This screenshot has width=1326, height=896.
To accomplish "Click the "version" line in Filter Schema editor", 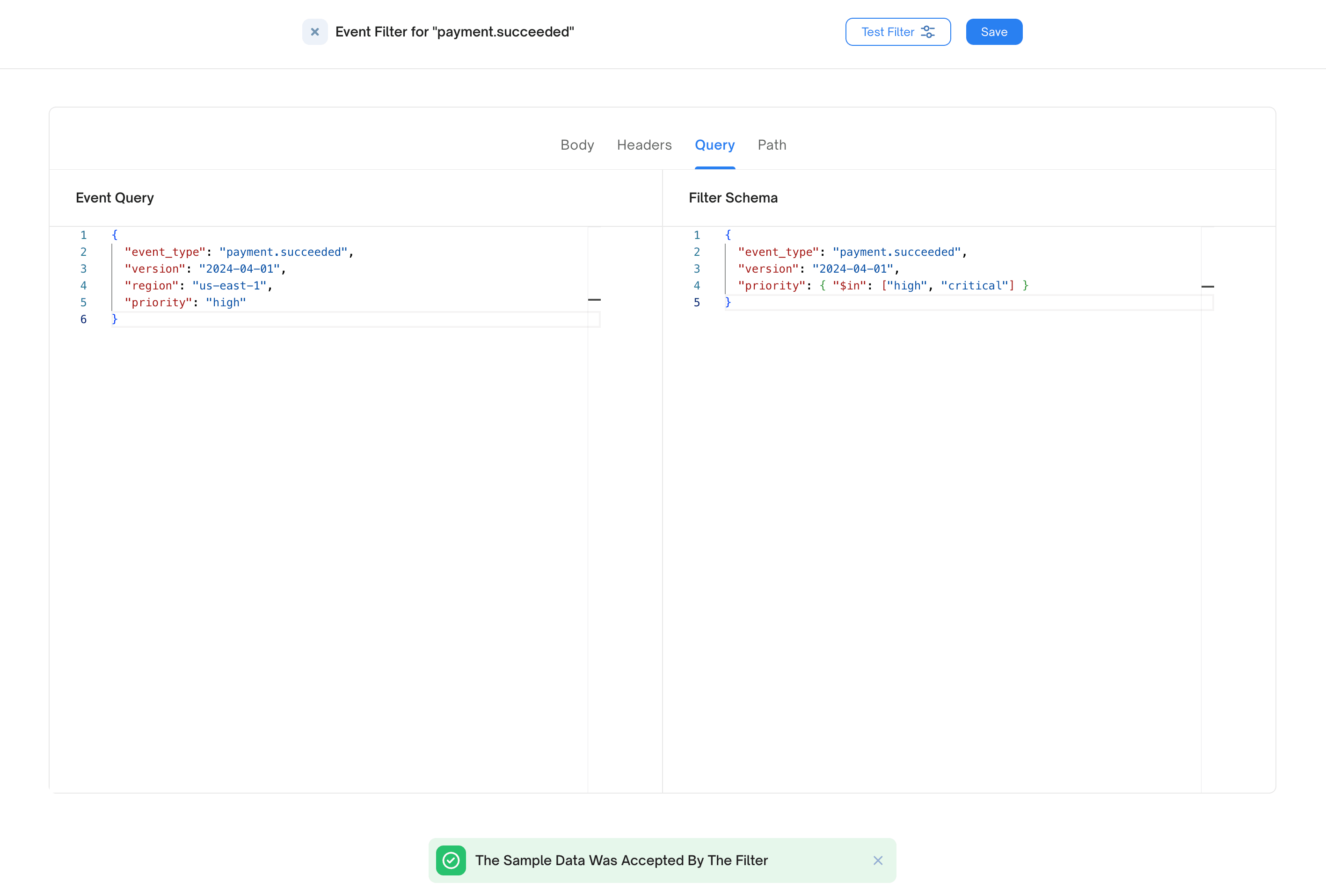I will (818, 269).
